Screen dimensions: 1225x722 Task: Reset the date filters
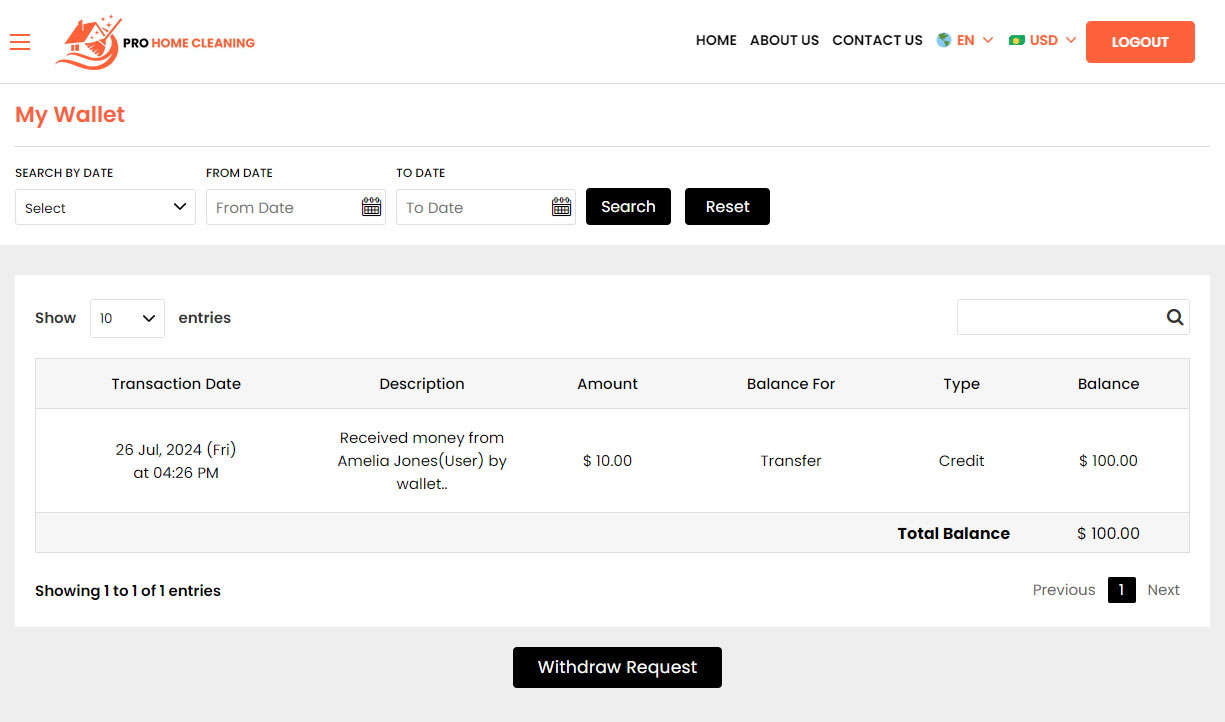click(x=727, y=207)
